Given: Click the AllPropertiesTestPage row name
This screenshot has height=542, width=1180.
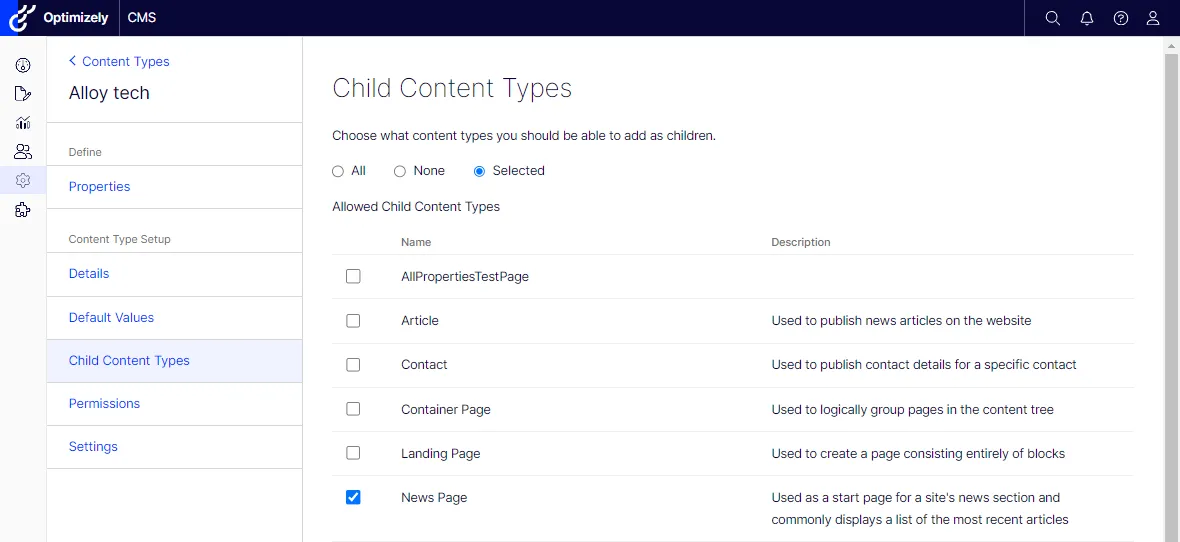Looking at the screenshot, I should [465, 276].
